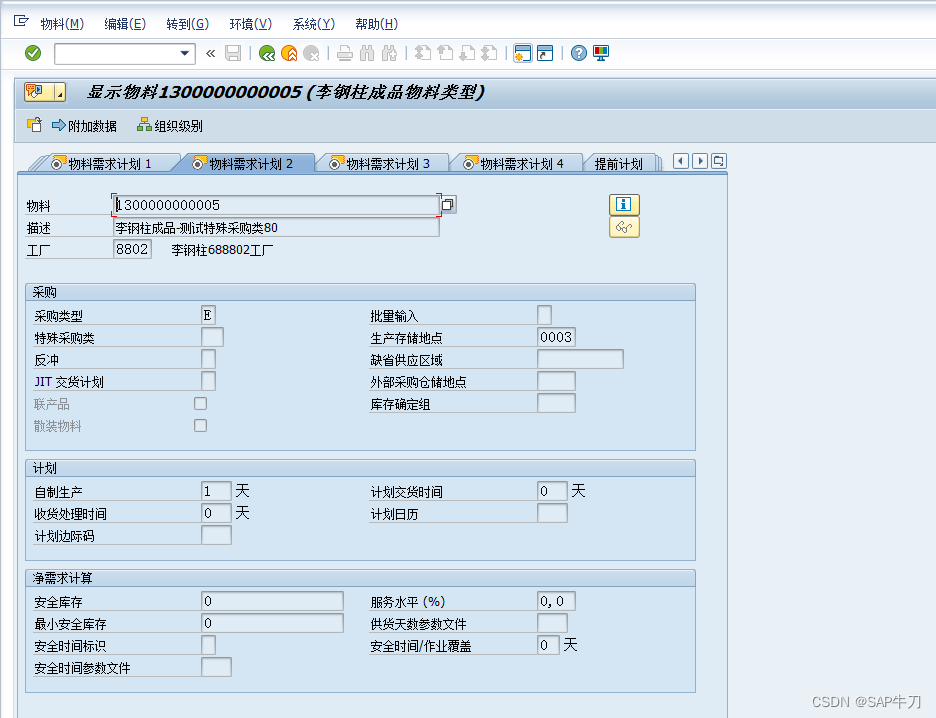Screen dimensions: 936x718
Task: Toggle the 联产品 checkbox
Action: [201, 403]
